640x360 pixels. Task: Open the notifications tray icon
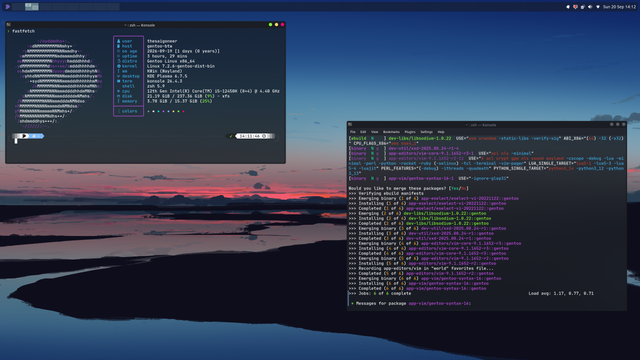(x=568, y=7)
